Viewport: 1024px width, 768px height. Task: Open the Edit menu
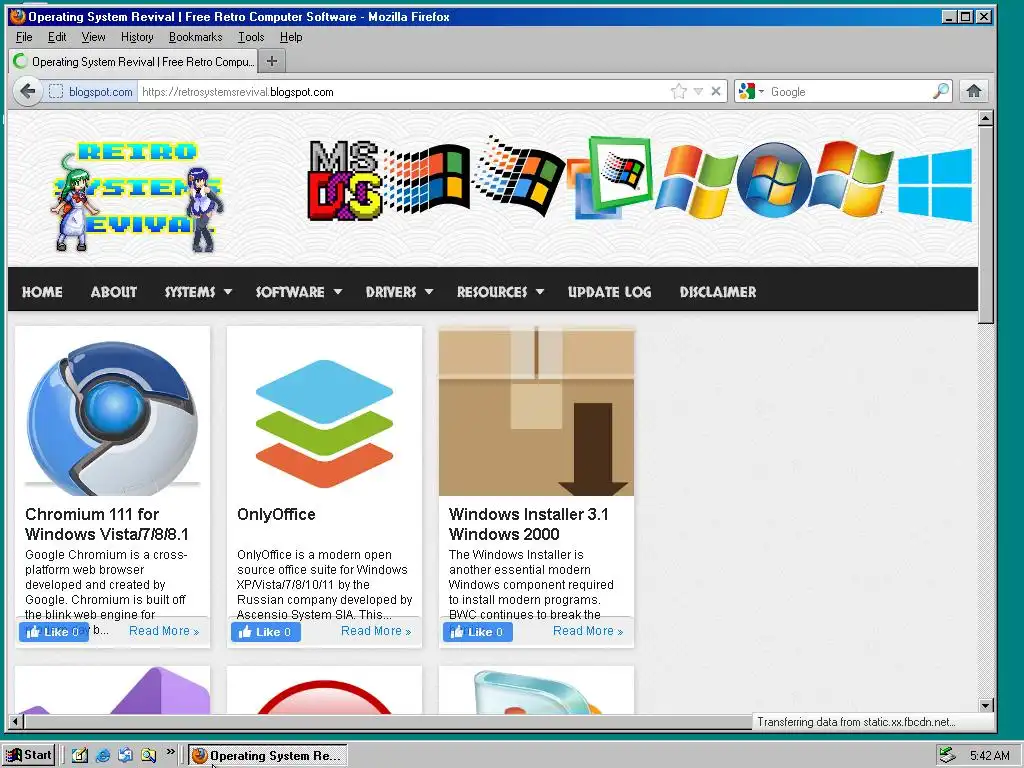click(x=57, y=37)
